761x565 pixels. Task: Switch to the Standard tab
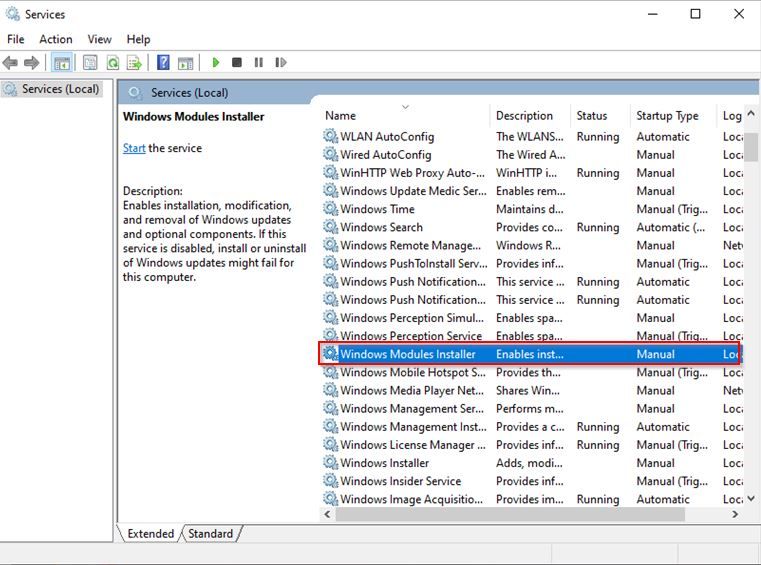coord(211,533)
